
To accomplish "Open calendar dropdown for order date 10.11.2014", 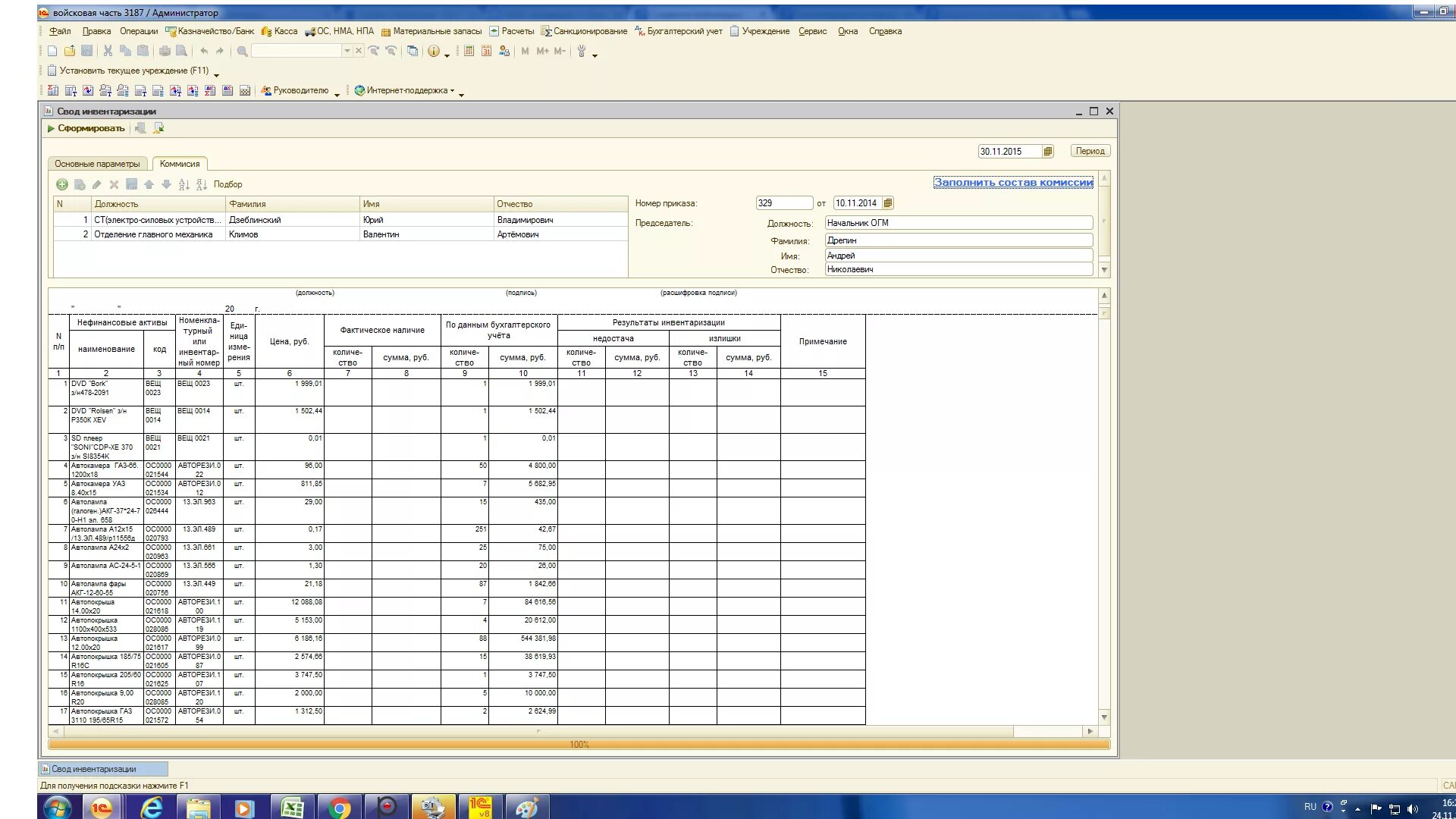I will coord(888,203).
